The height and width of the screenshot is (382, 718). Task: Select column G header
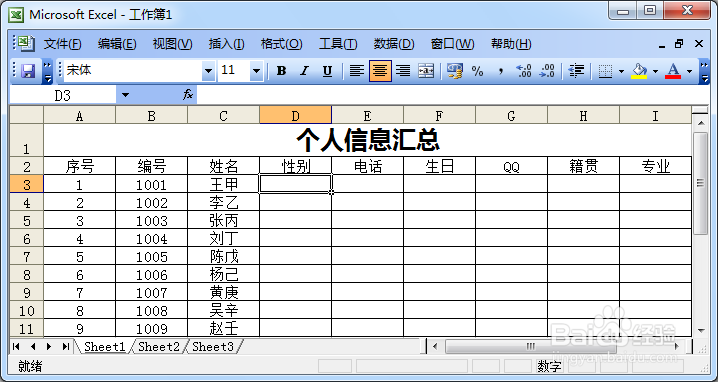coord(511,115)
